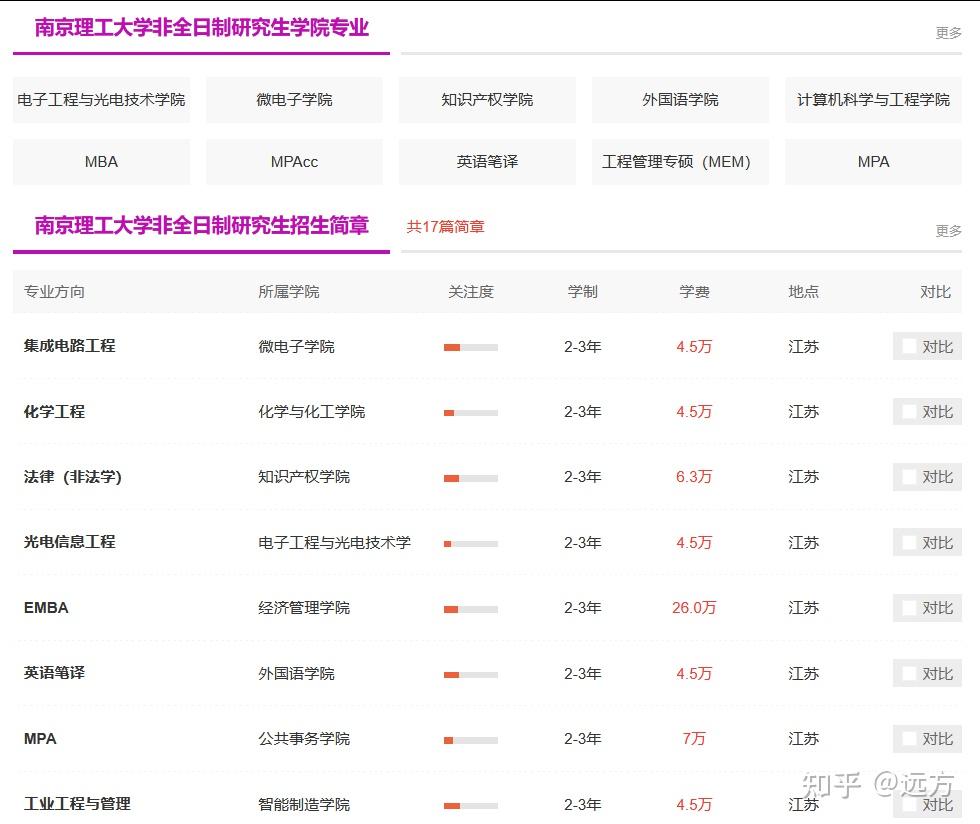The image size is (980, 824).
Task: Click 化学与化工学院 in the college column
Action: [x=312, y=412]
